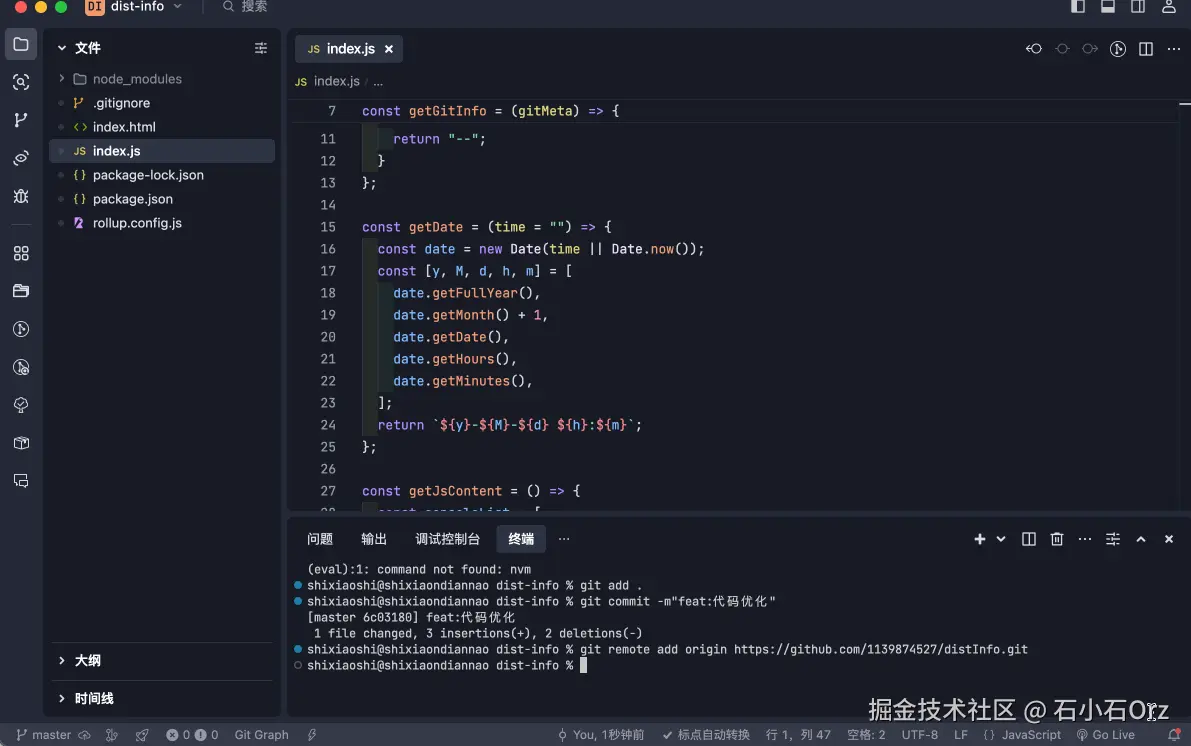1191x746 pixels.
Task: Open the editor more actions ellipsis
Action: [1174, 49]
